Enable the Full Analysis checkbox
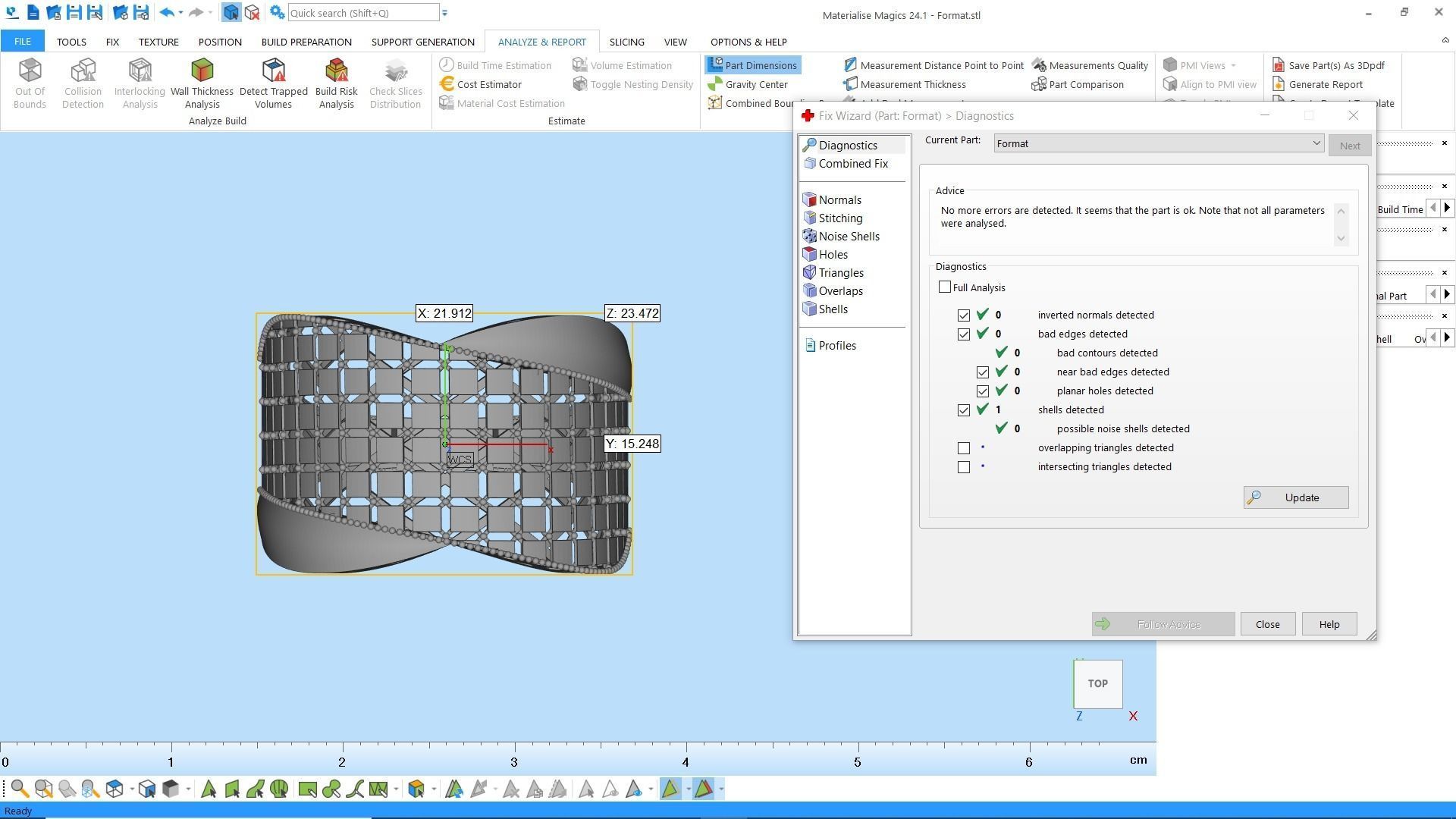This screenshot has width=1456, height=819. pos(945,287)
